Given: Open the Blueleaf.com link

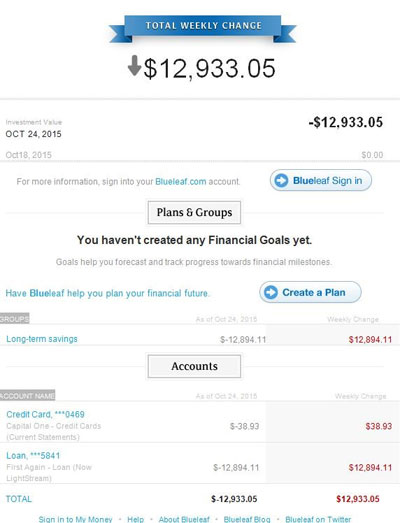Looking at the screenshot, I should click(x=180, y=181).
